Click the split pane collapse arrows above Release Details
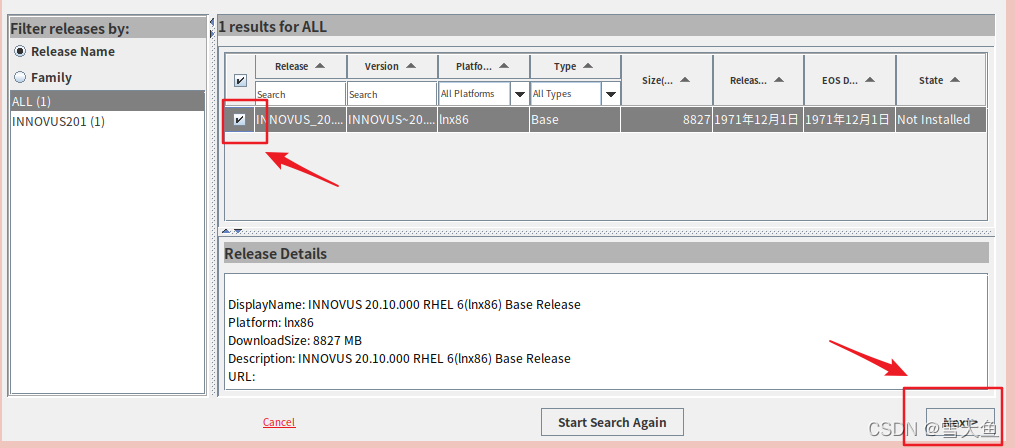The height and width of the screenshot is (448, 1015). 232,231
